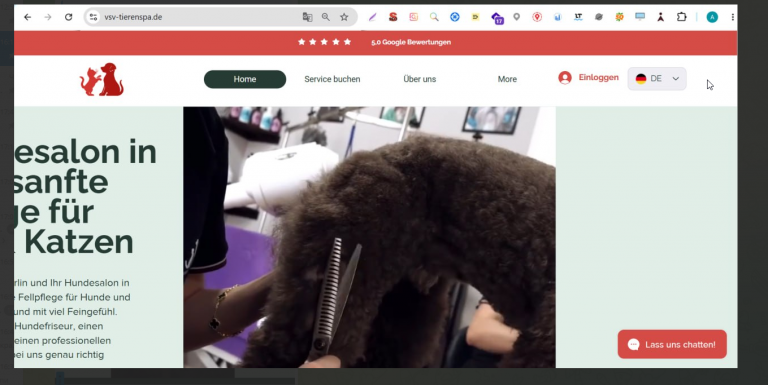Open the DE language dropdown
The height and width of the screenshot is (385, 768).
657,79
